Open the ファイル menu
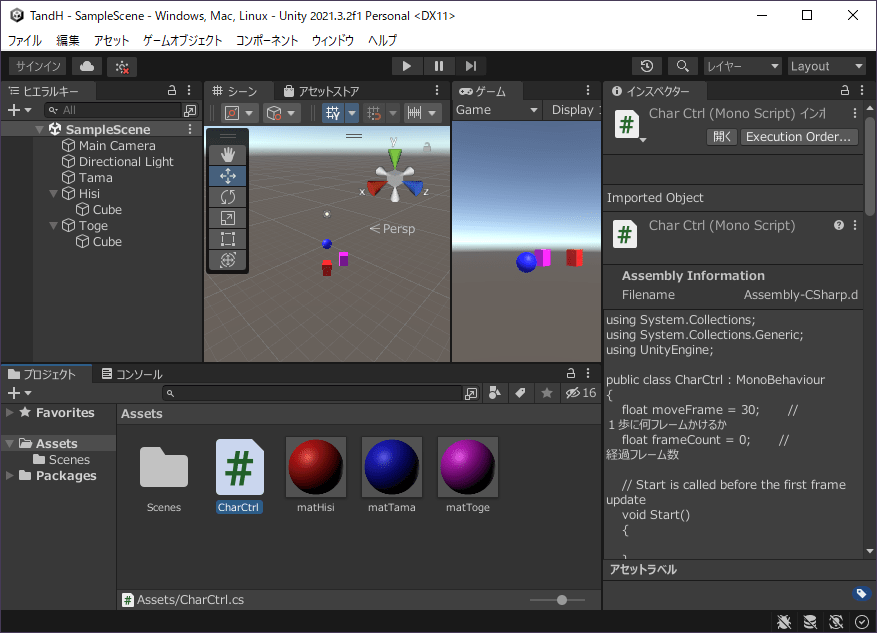The height and width of the screenshot is (633, 877). (25, 41)
